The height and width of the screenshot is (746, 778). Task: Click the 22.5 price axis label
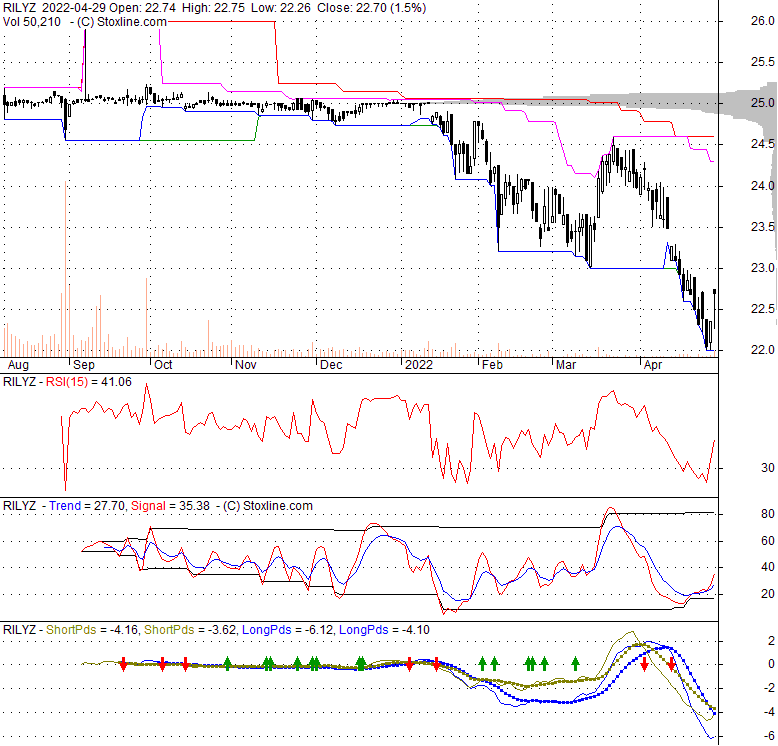click(x=763, y=309)
